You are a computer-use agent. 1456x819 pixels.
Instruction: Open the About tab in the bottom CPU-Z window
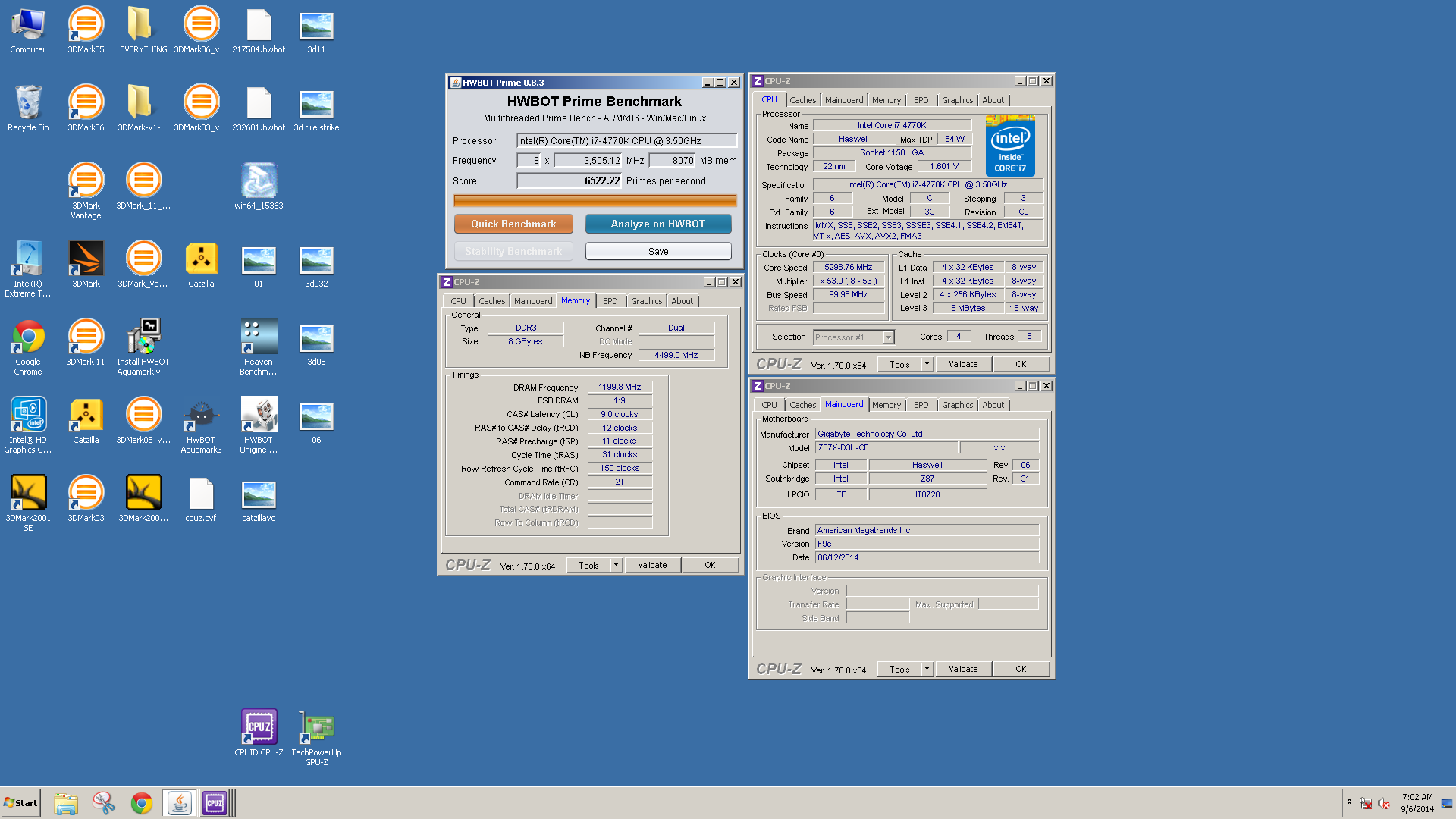coord(993,405)
